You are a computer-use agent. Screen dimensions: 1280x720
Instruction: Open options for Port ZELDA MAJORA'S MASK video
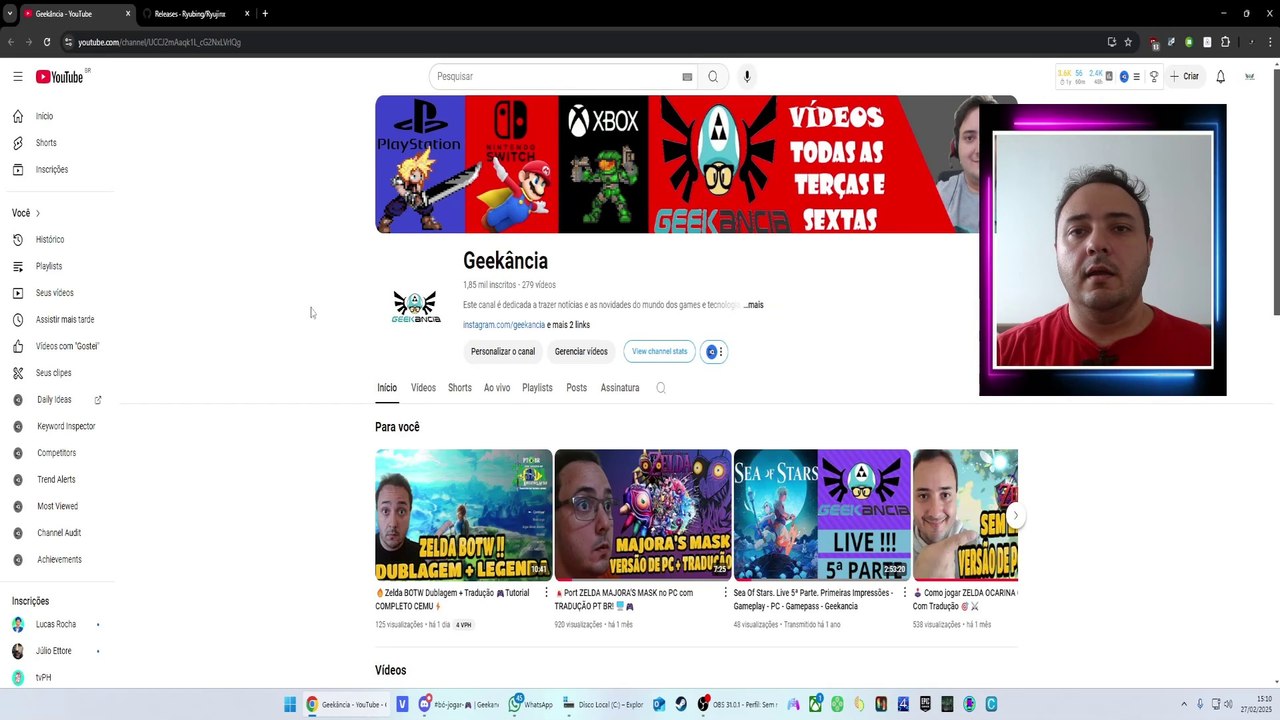pyautogui.click(x=725, y=593)
